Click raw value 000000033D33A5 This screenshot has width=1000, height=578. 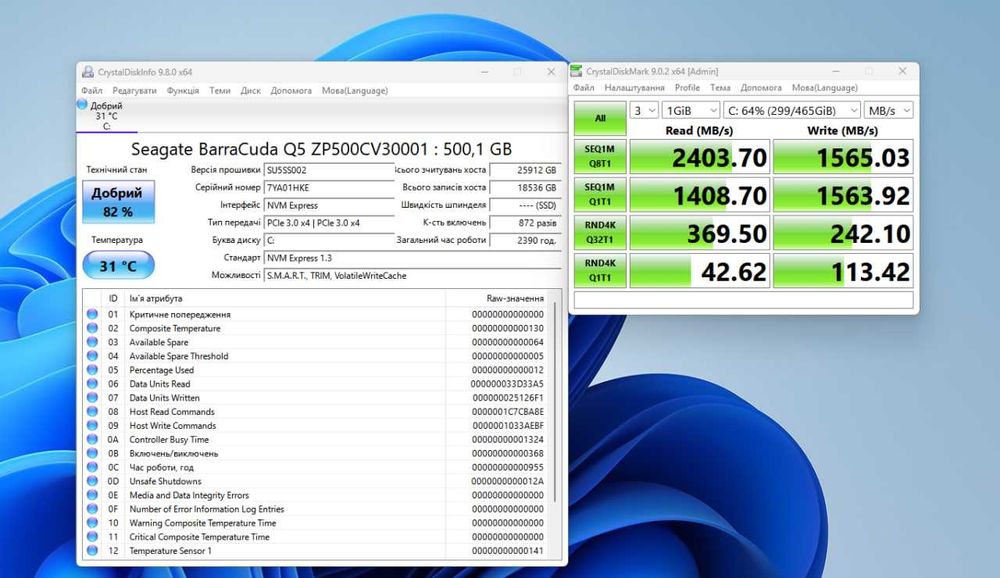(x=507, y=384)
